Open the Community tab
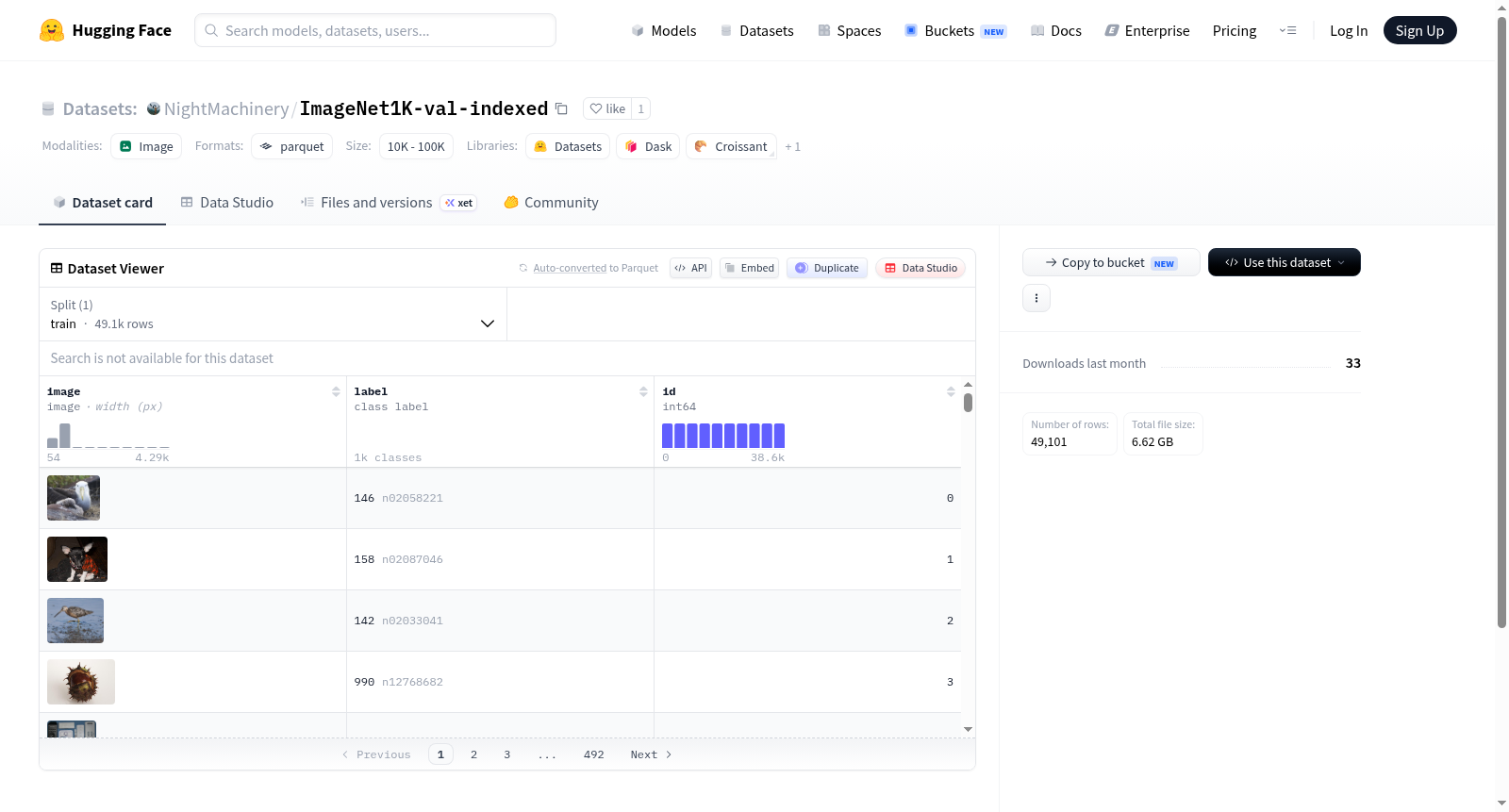The image size is (1509, 812). 551,202
